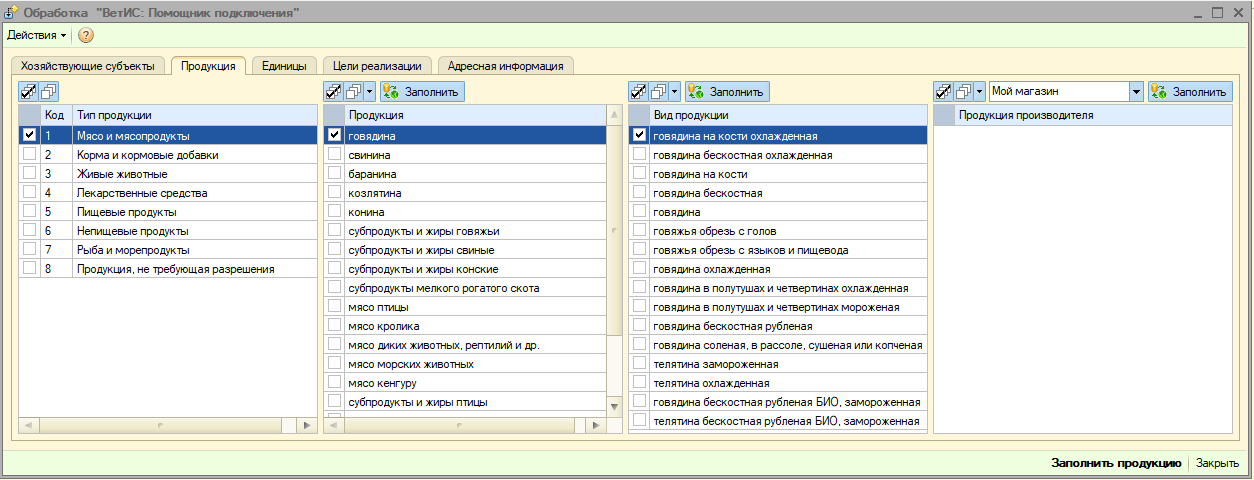Click the Закрыть button at the bottom
Image resolution: width=1254 pixels, height=480 pixels.
click(1218, 463)
